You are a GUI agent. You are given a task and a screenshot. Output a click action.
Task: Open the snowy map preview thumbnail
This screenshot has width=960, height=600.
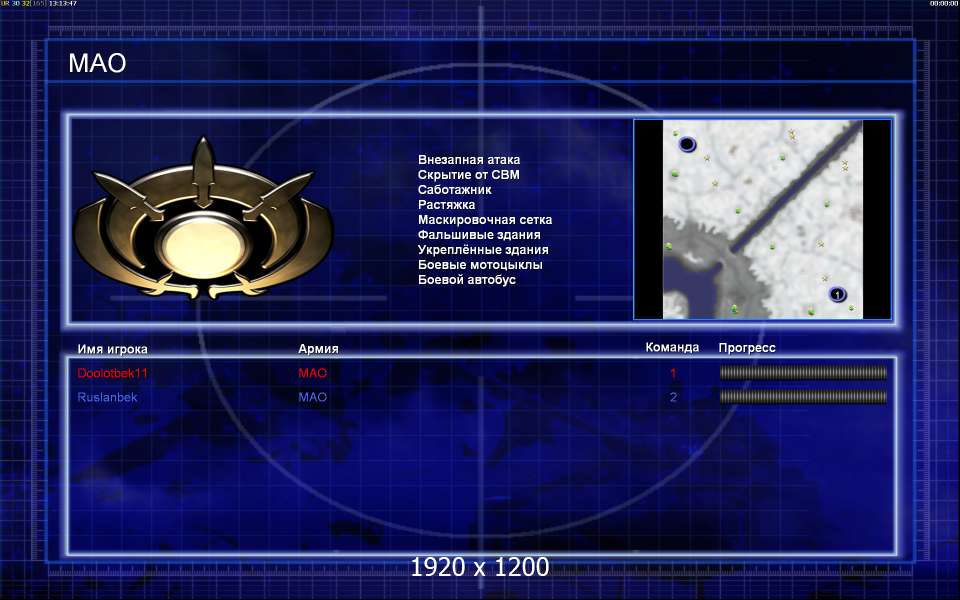coord(762,219)
